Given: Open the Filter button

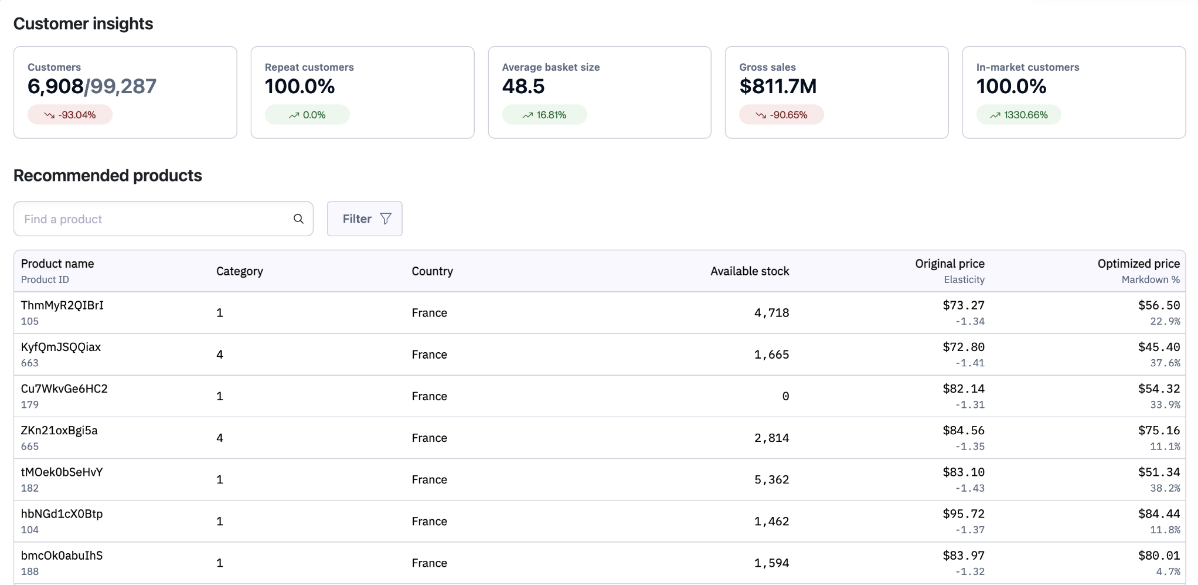Looking at the screenshot, I should point(364,219).
